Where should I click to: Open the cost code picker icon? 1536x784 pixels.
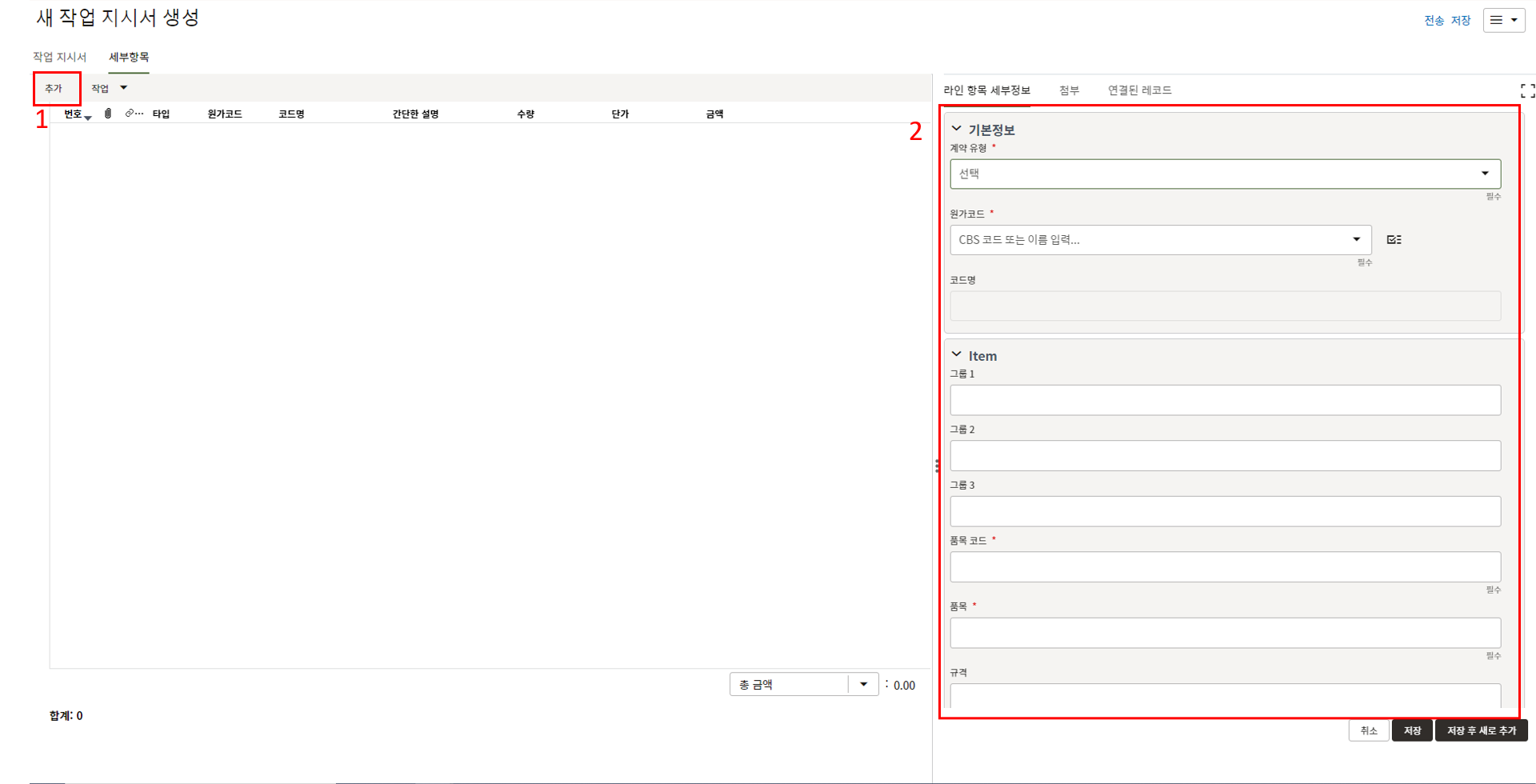(x=1394, y=240)
